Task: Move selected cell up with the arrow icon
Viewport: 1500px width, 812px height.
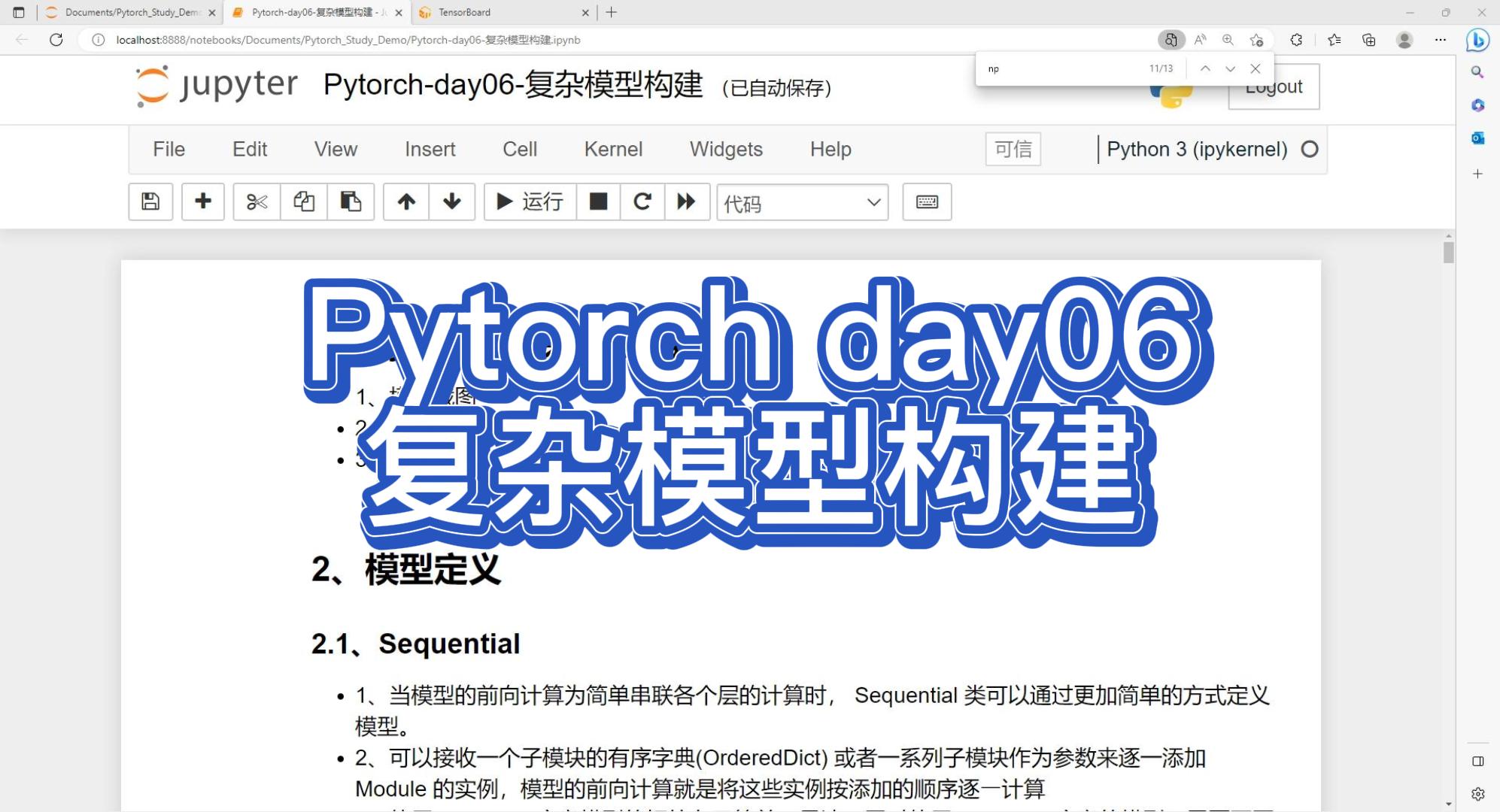Action: (x=406, y=201)
